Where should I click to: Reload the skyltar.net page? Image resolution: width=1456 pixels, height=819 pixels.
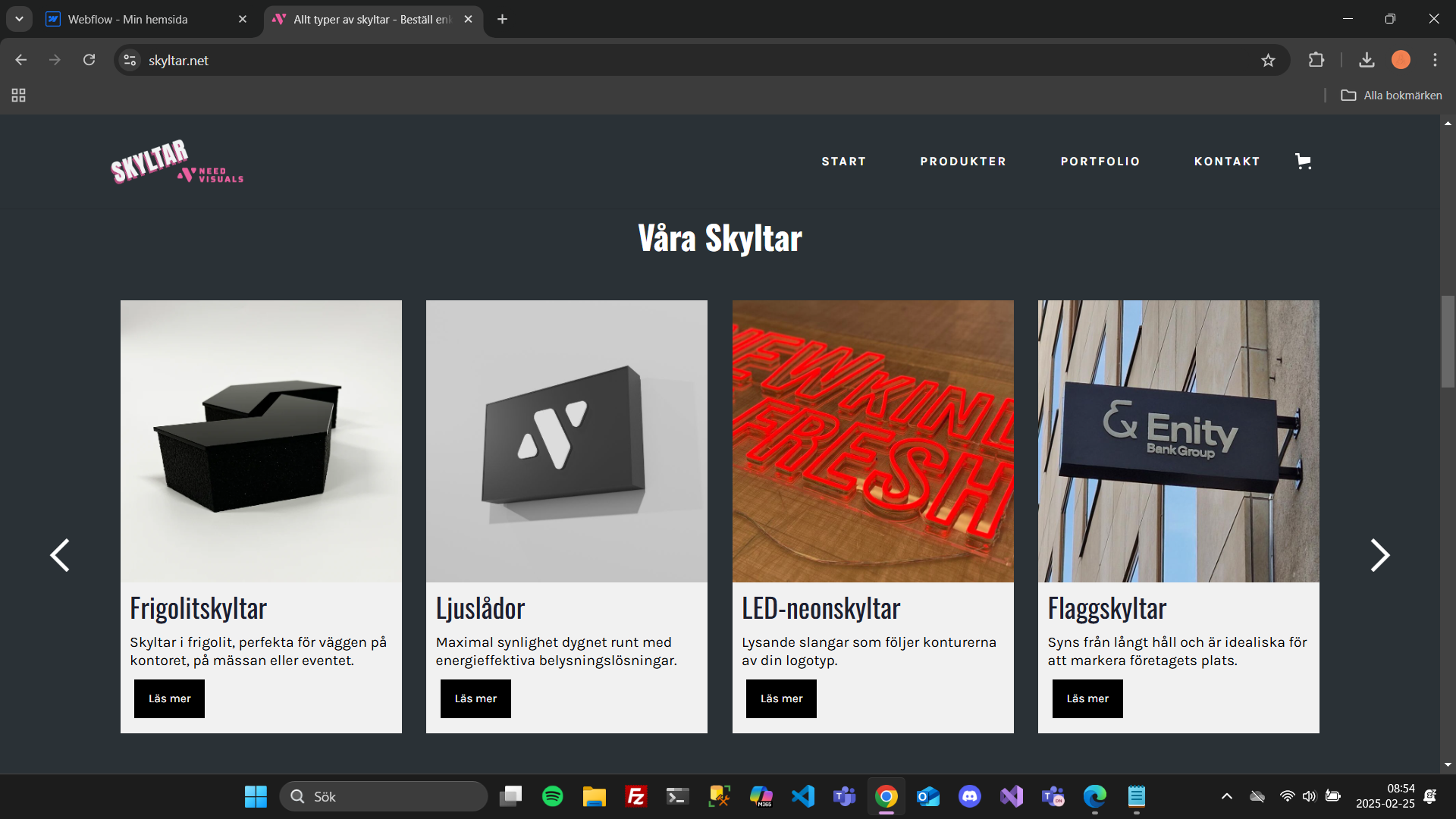tap(89, 60)
